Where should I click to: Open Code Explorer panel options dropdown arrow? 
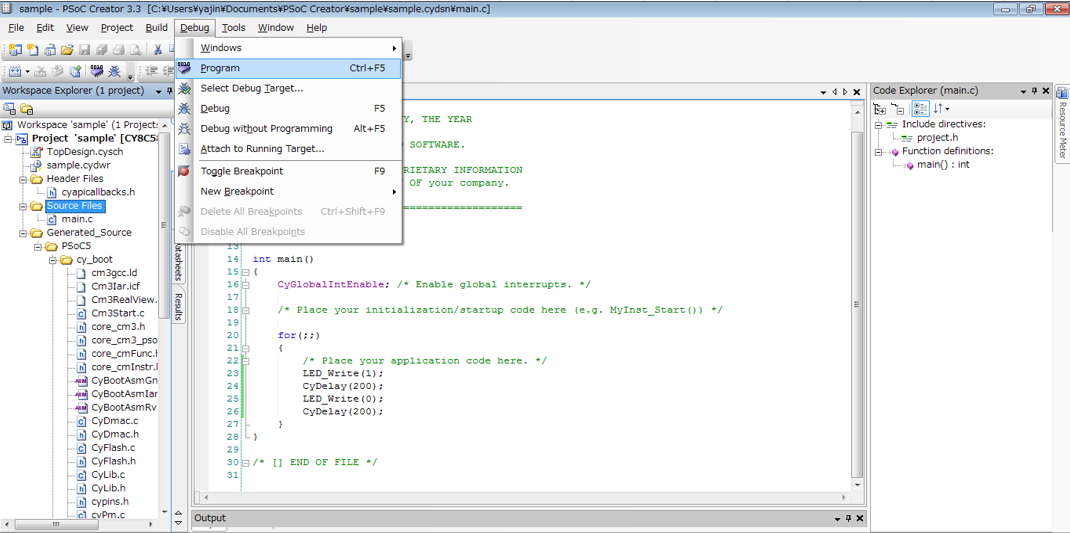1024,91
